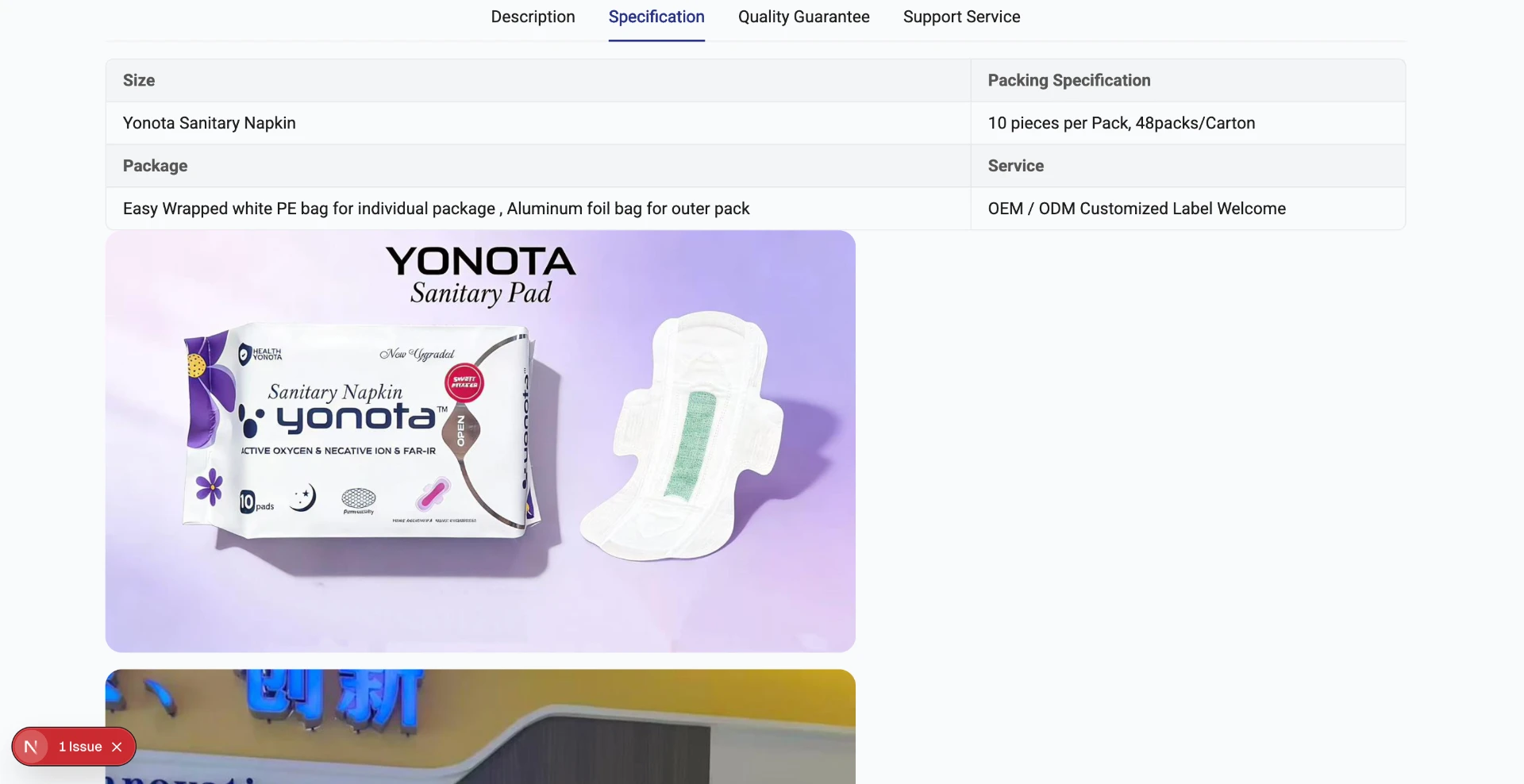Viewport: 1524px width, 784px height.
Task: Click the Yonota Sanitary Napkin cell
Action: (538, 123)
